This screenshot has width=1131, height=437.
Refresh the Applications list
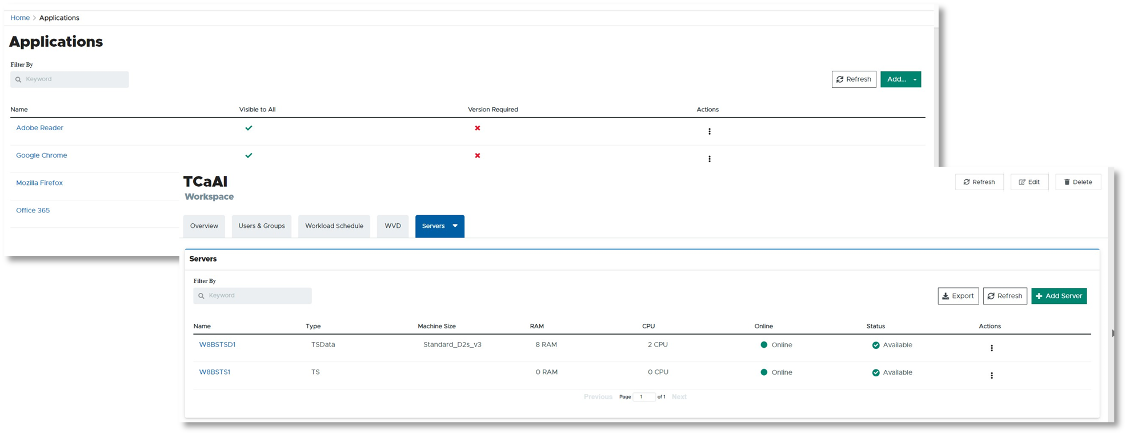(x=854, y=79)
